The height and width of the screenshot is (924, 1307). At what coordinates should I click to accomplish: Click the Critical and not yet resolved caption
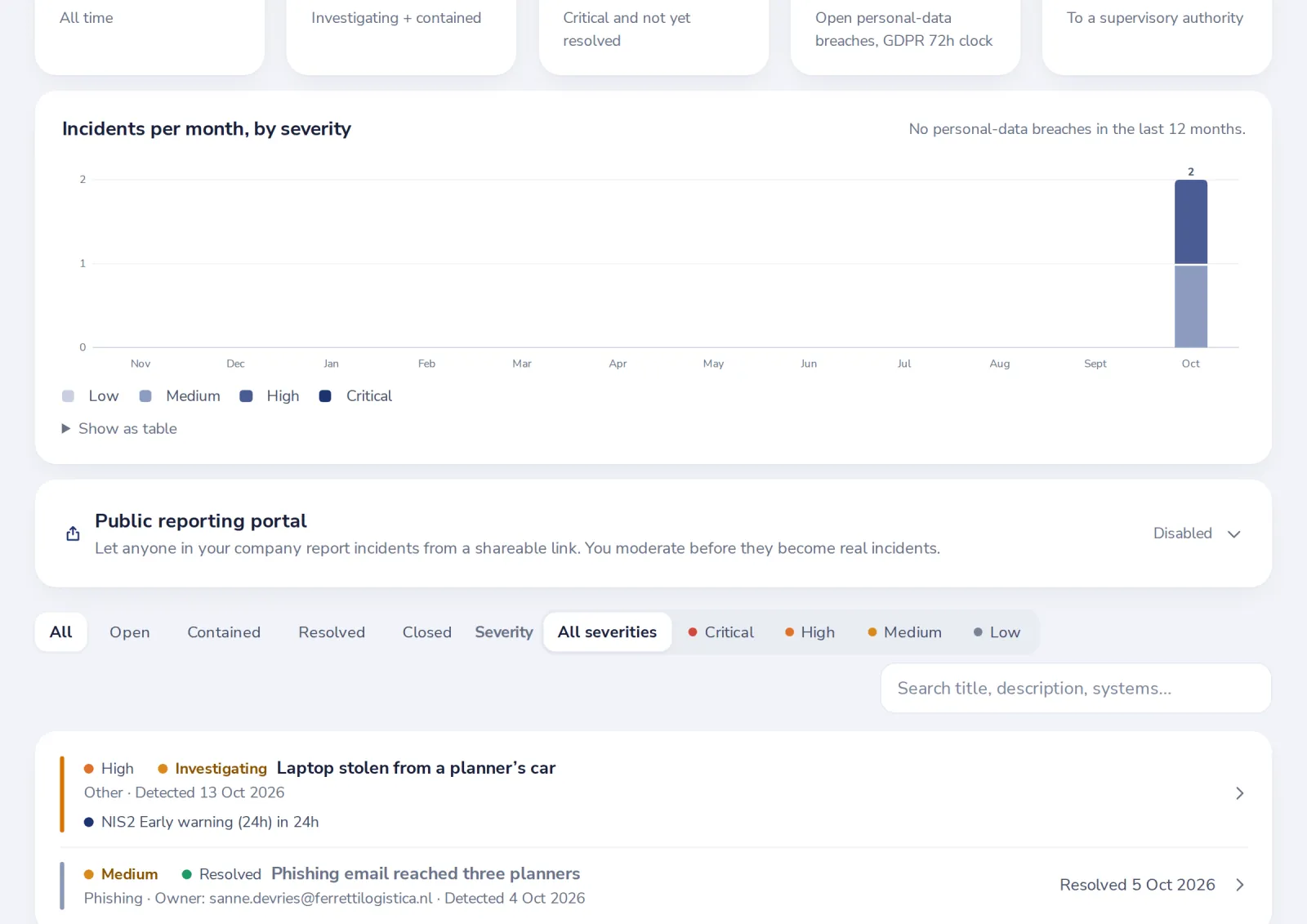627,29
